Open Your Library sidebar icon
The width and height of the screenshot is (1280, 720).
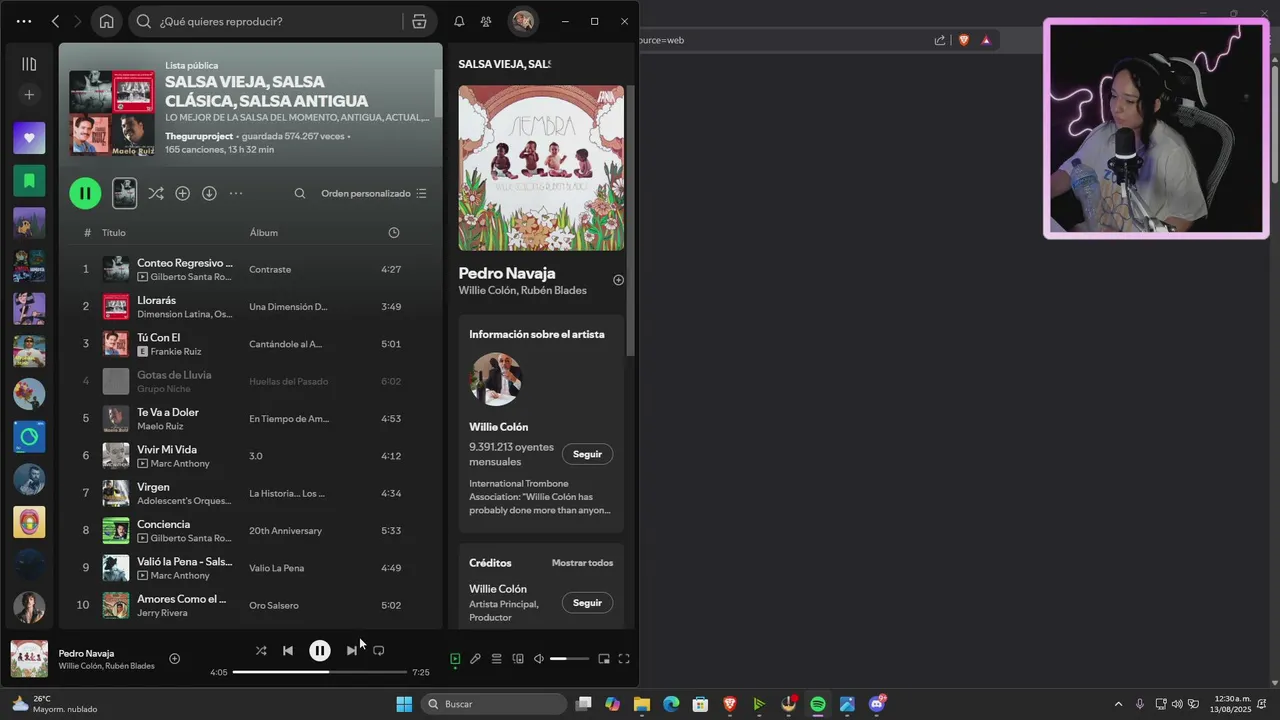29,64
